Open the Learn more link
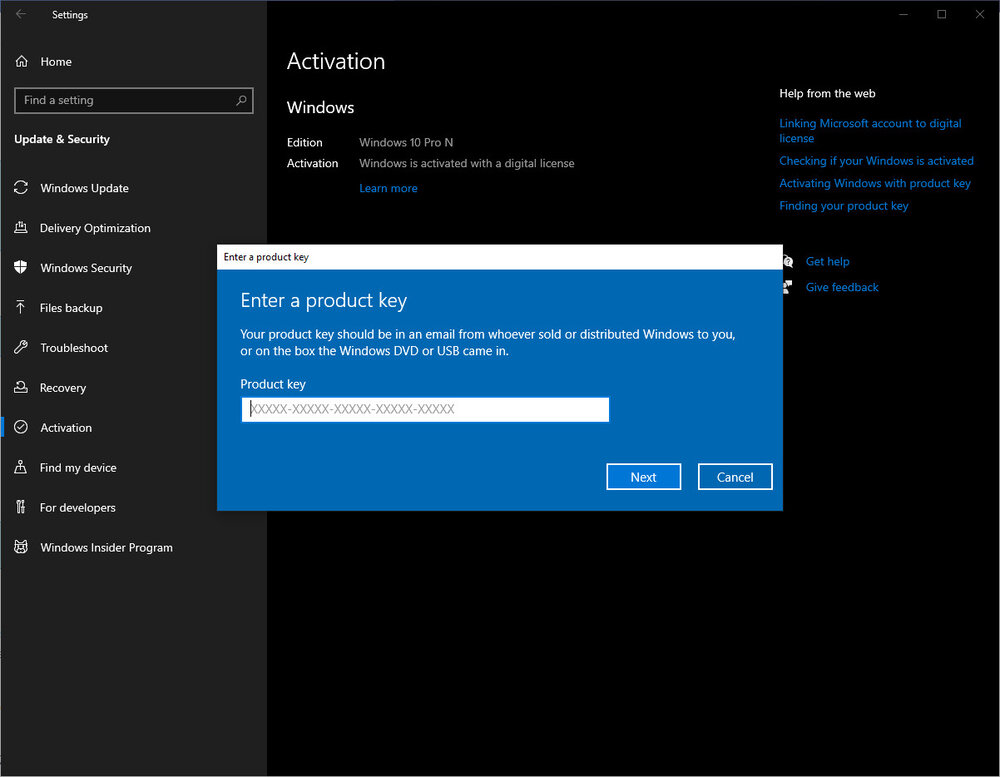Viewport: 1000px width, 777px height. click(388, 188)
